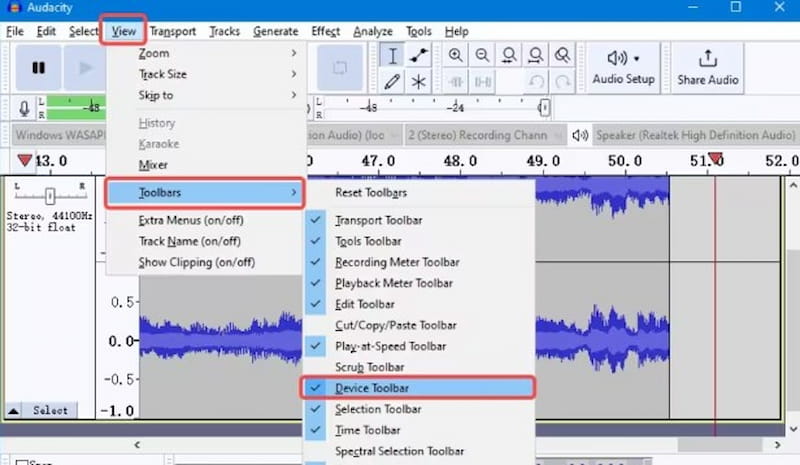The image size is (800, 465).
Task: Click the Mixer menu entry
Action: point(206,165)
